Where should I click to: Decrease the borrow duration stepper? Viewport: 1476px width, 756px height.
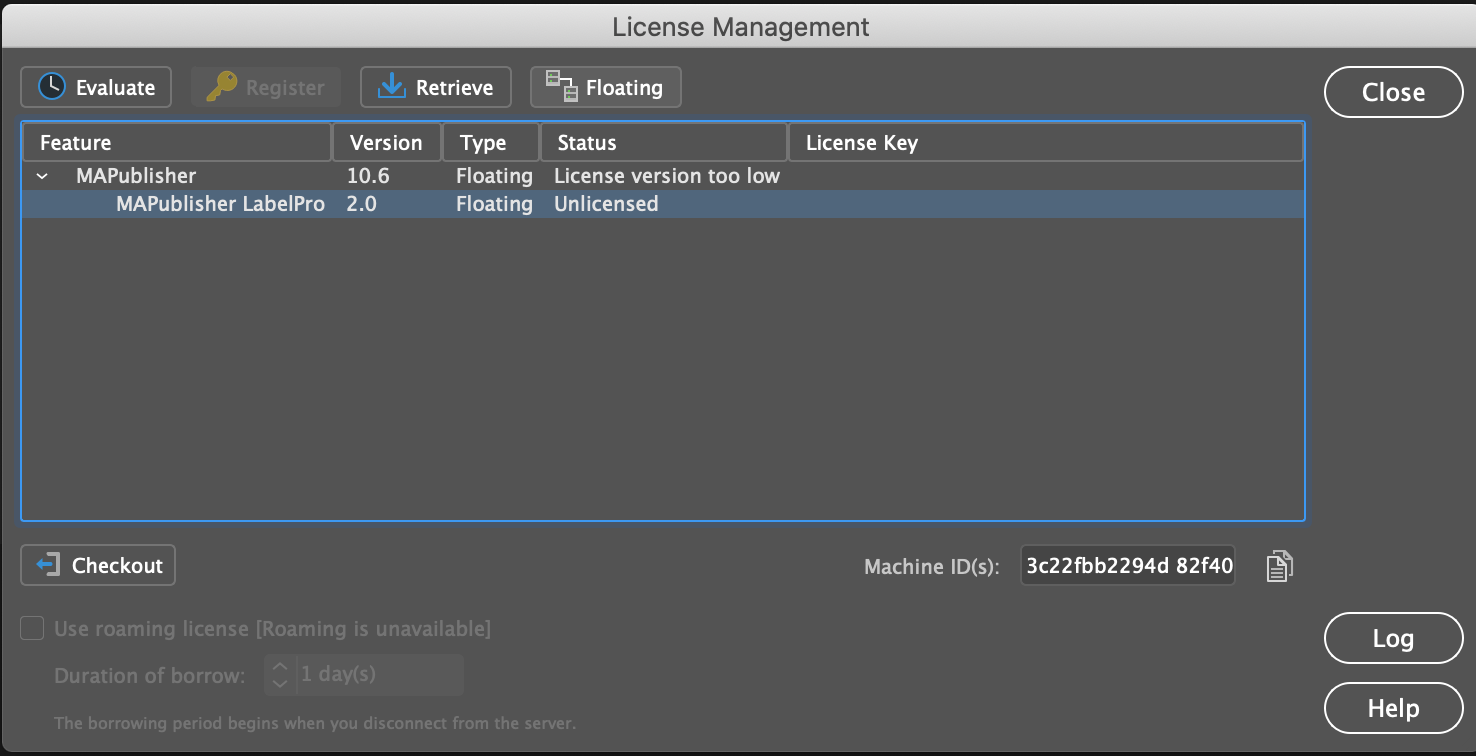280,683
